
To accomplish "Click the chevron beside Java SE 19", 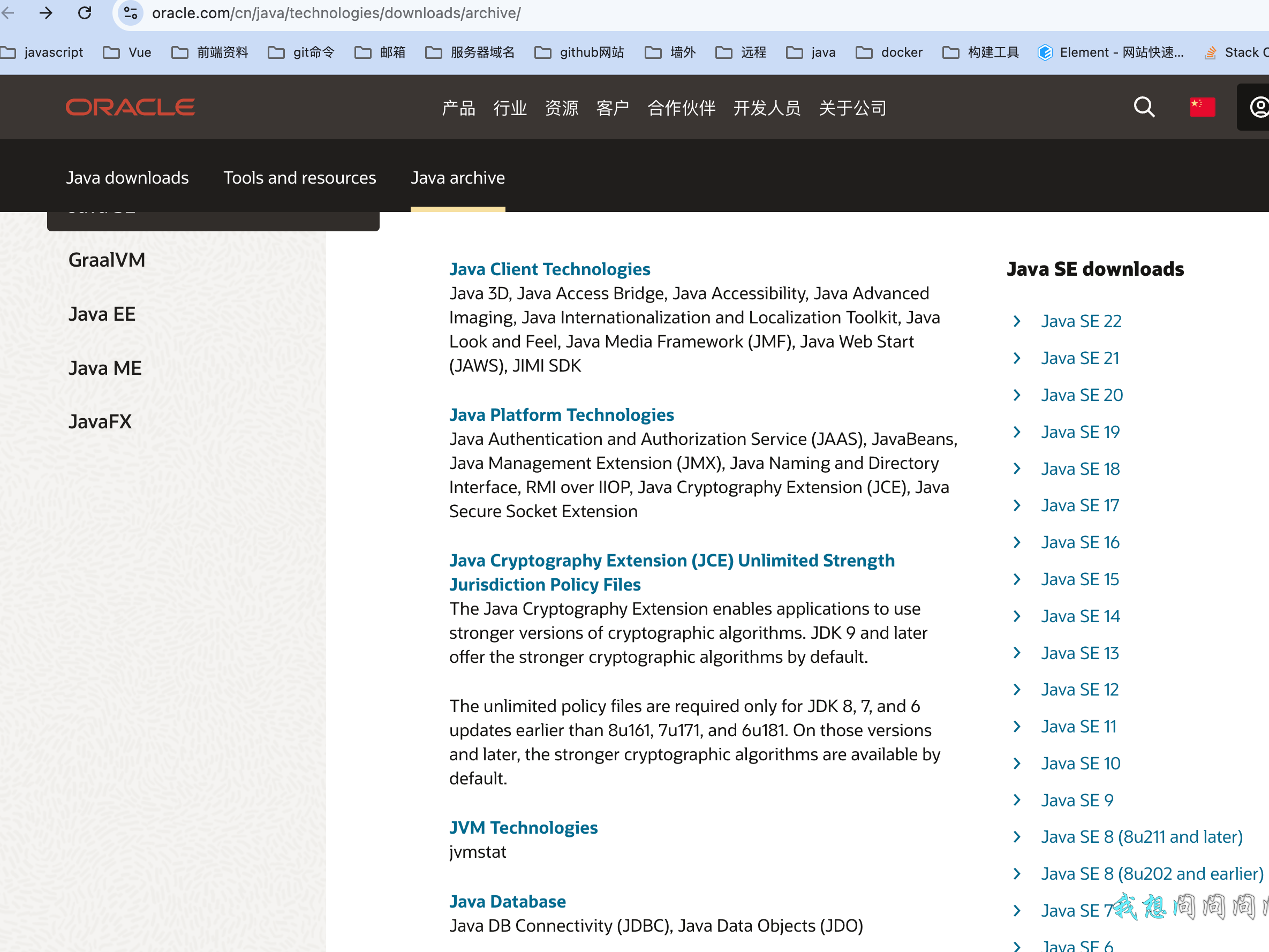I will [1017, 432].
